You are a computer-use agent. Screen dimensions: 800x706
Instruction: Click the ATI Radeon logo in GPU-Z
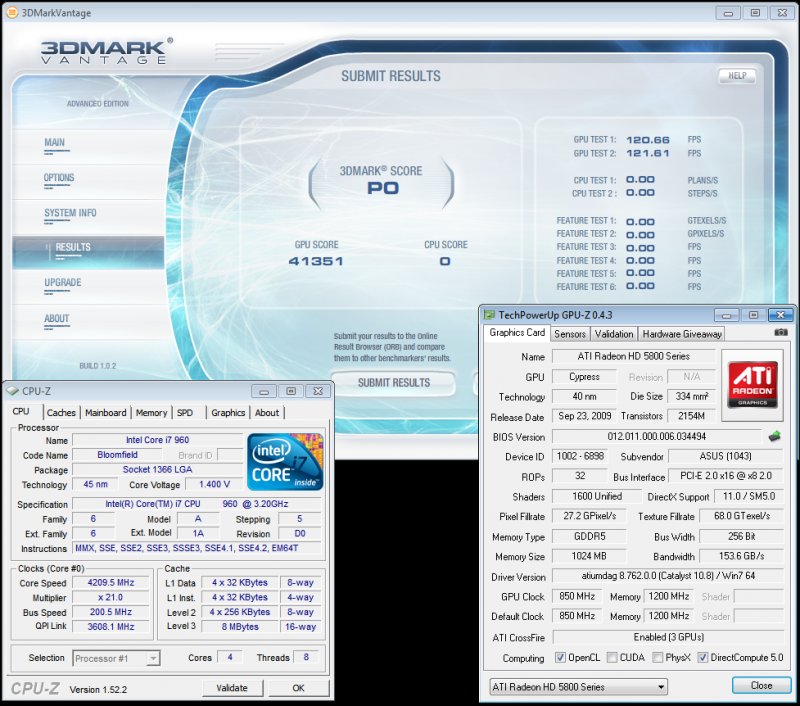click(753, 384)
